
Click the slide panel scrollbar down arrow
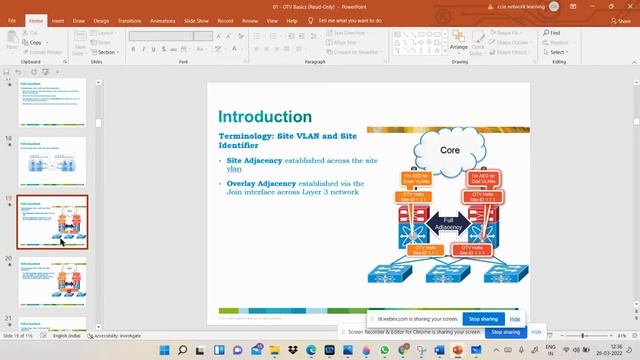[x=98, y=327]
